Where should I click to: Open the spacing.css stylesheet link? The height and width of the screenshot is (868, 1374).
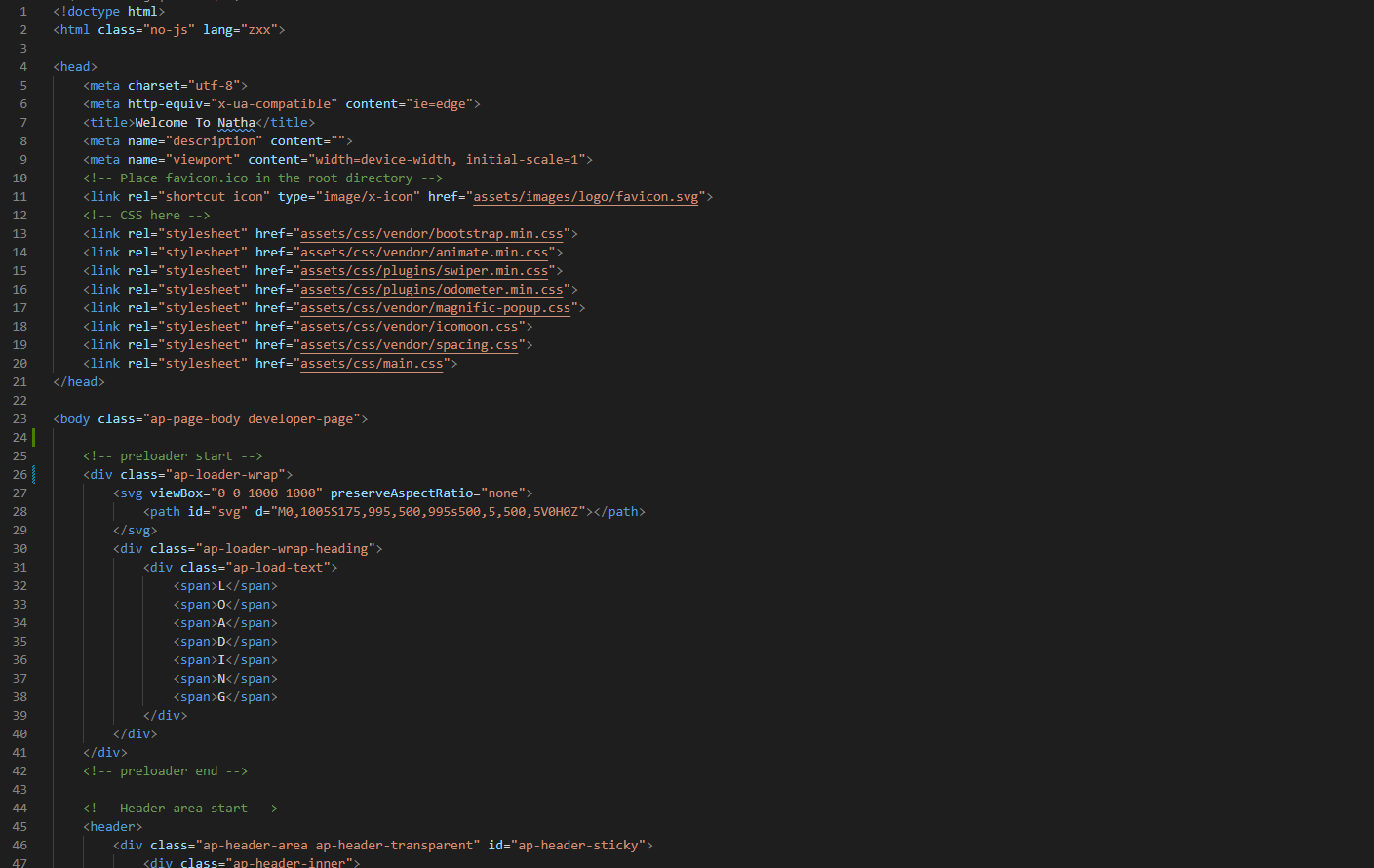pyautogui.click(x=410, y=345)
